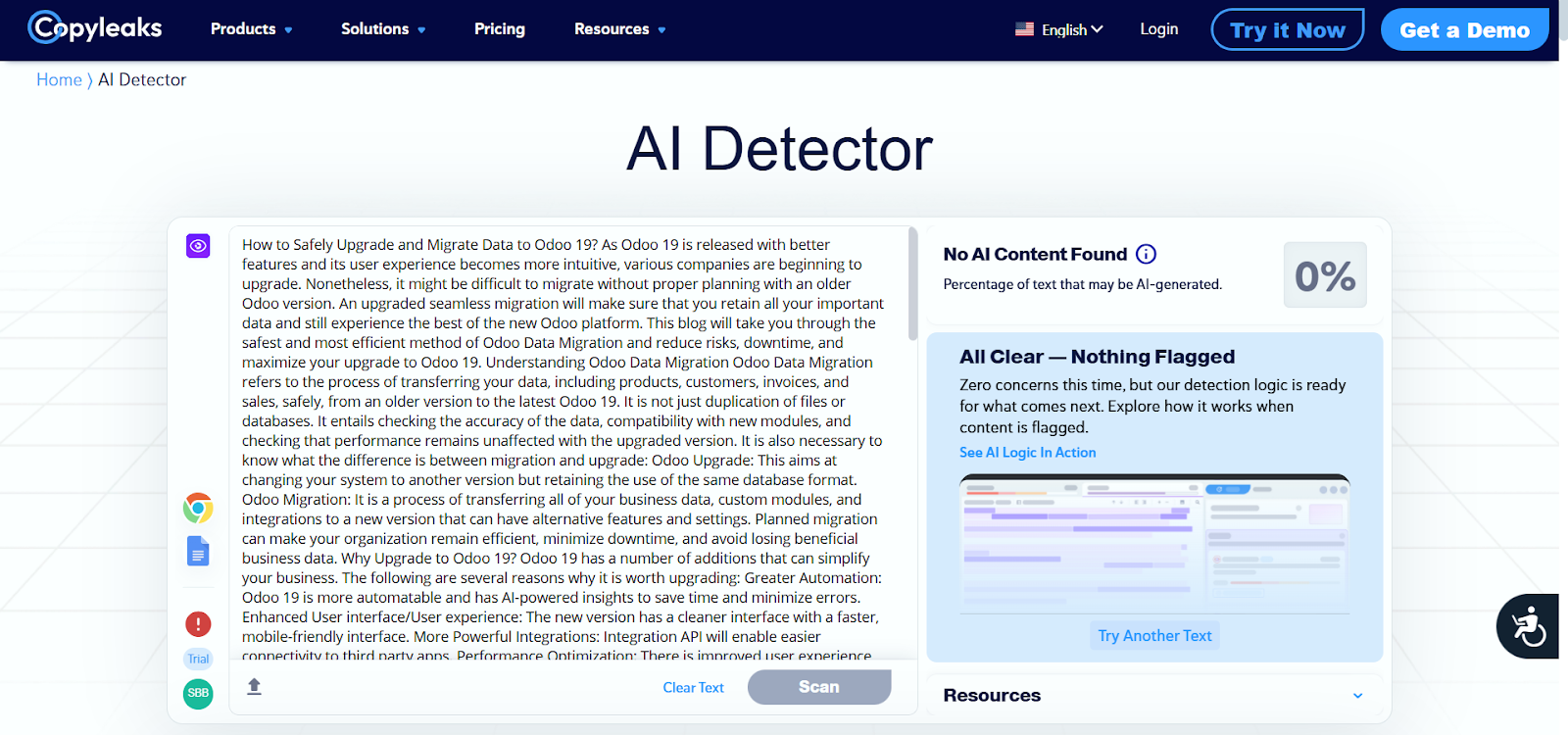Open the Chrome extension icon in sidebar
The image size is (1568, 735).
[x=198, y=508]
